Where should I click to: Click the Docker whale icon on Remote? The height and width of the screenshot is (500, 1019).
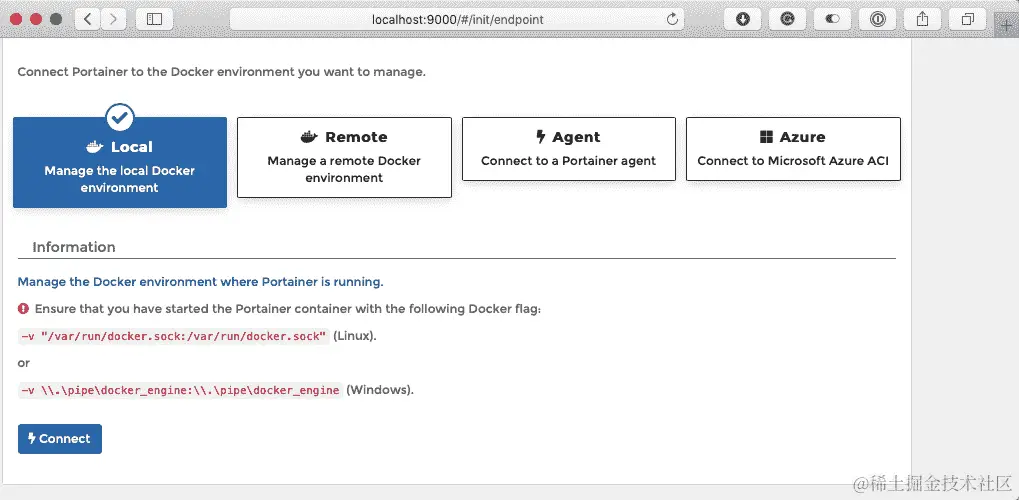[x=309, y=137]
